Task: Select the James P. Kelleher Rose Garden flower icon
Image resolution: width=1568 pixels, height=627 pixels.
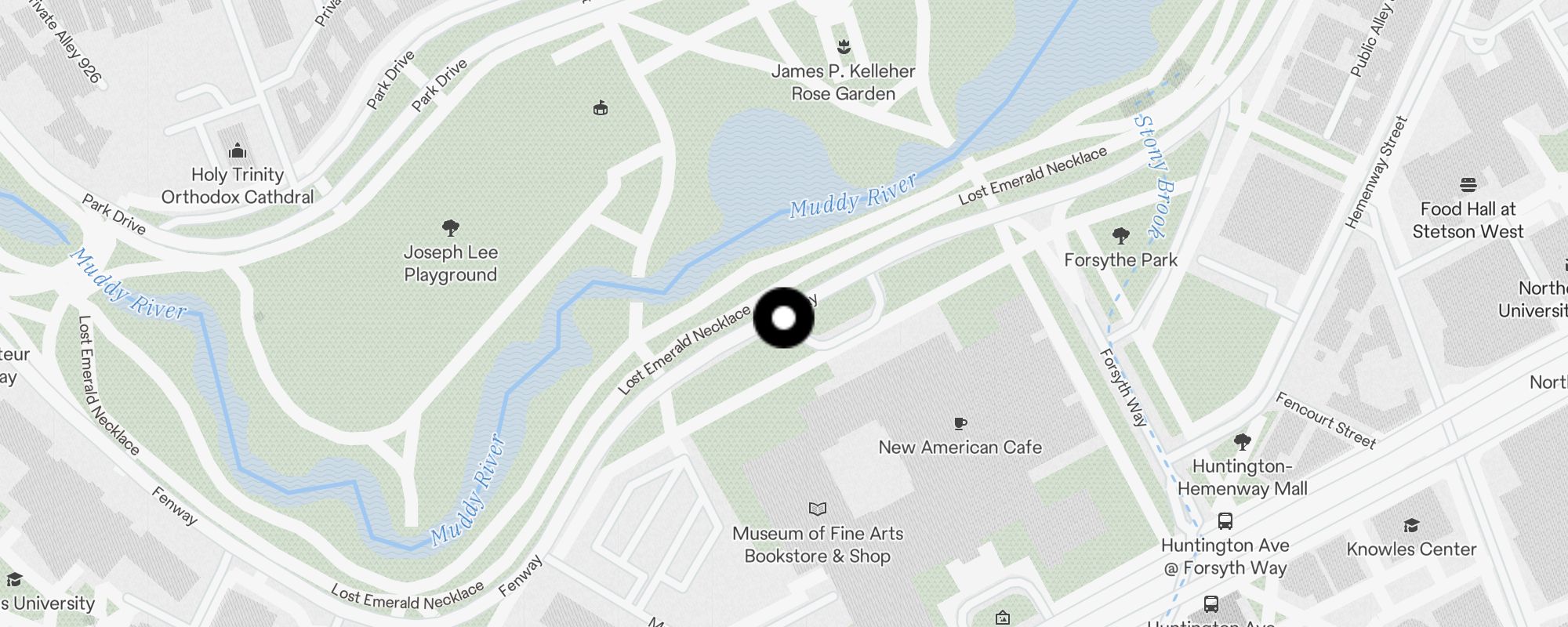Action: [844, 46]
